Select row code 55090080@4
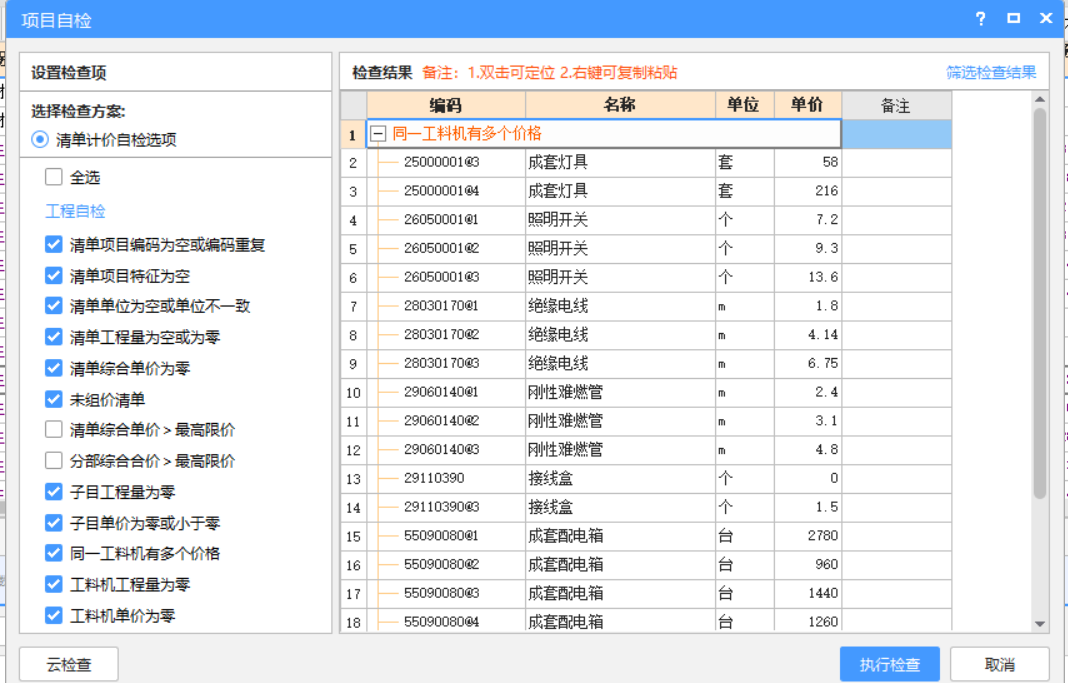 pyautogui.click(x=441, y=621)
